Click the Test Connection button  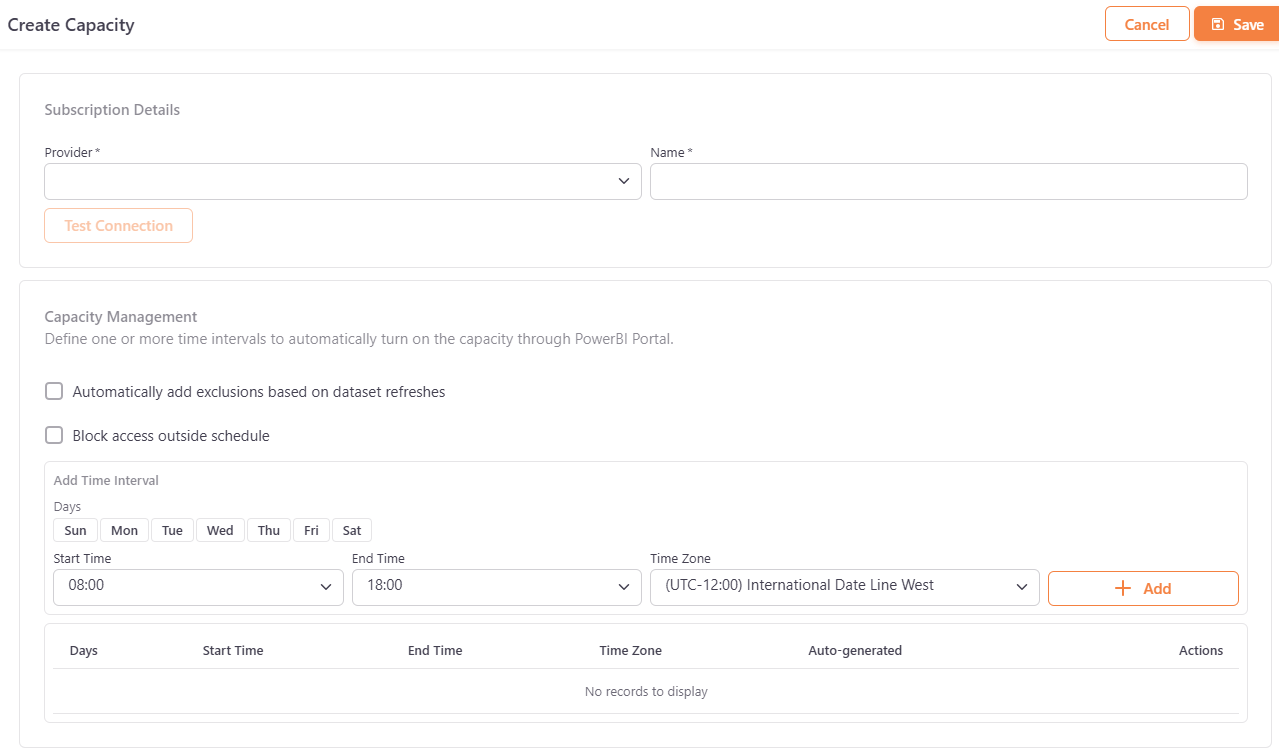118,226
